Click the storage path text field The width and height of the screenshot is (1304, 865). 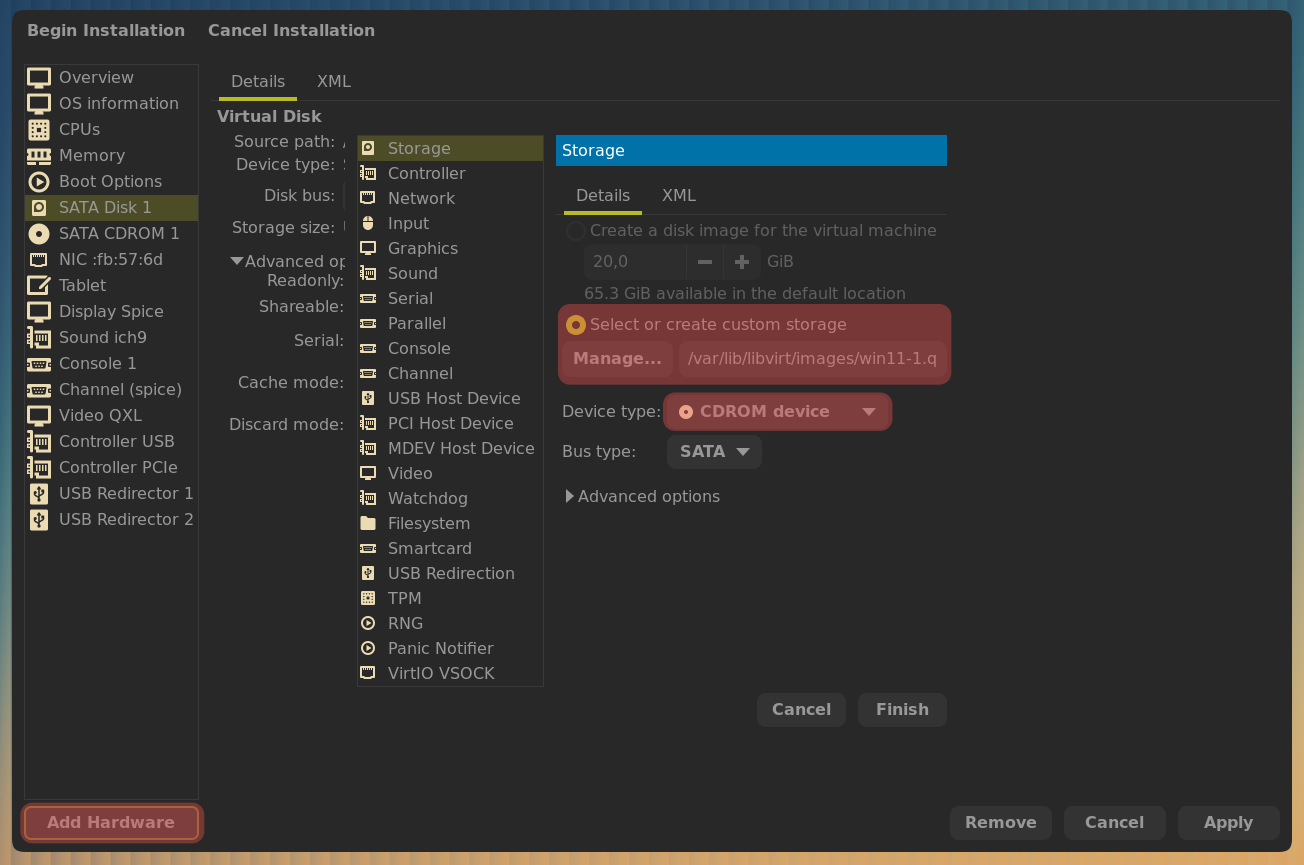click(x=812, y=359)
